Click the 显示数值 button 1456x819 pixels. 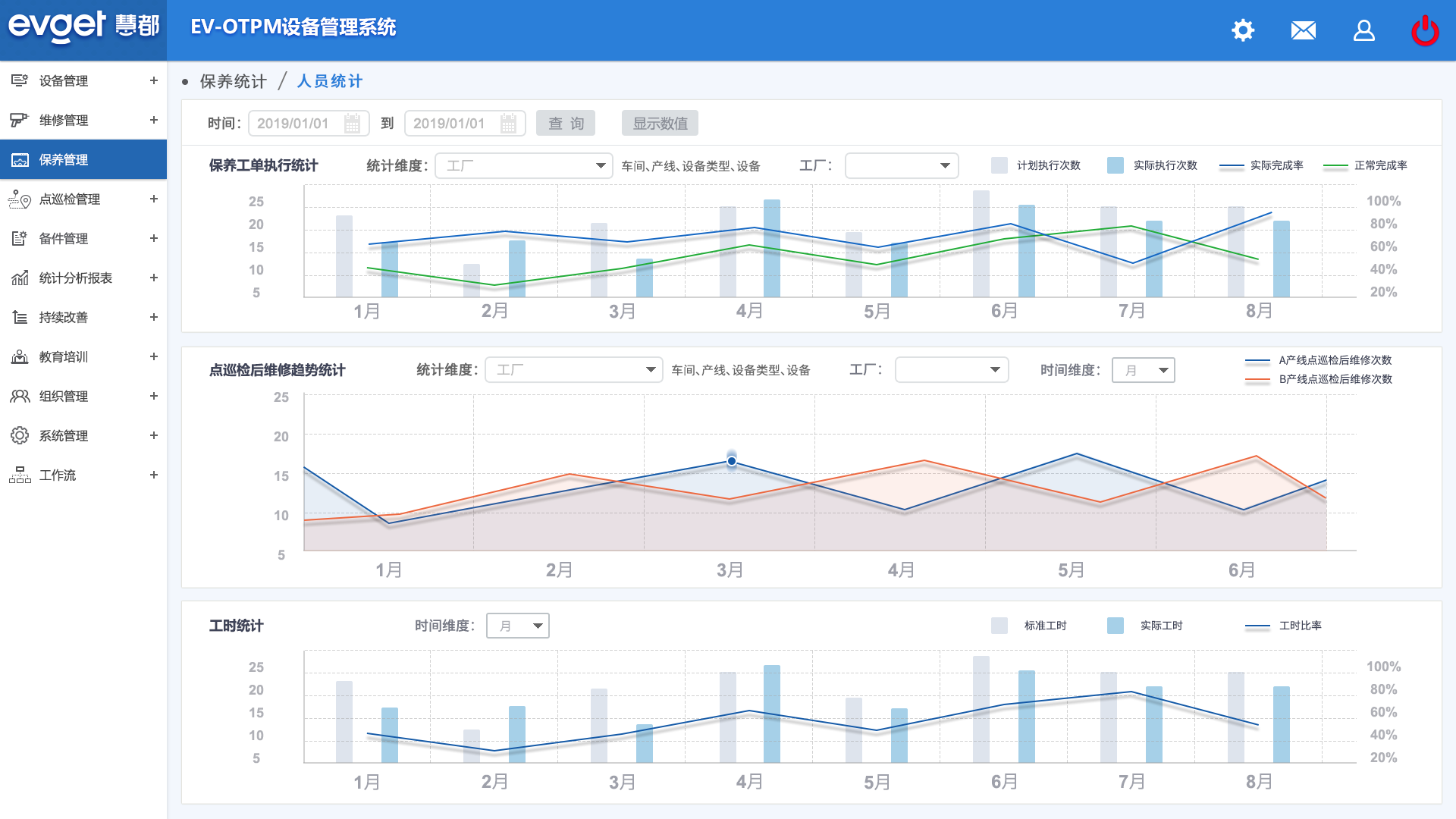coord(660,124)
